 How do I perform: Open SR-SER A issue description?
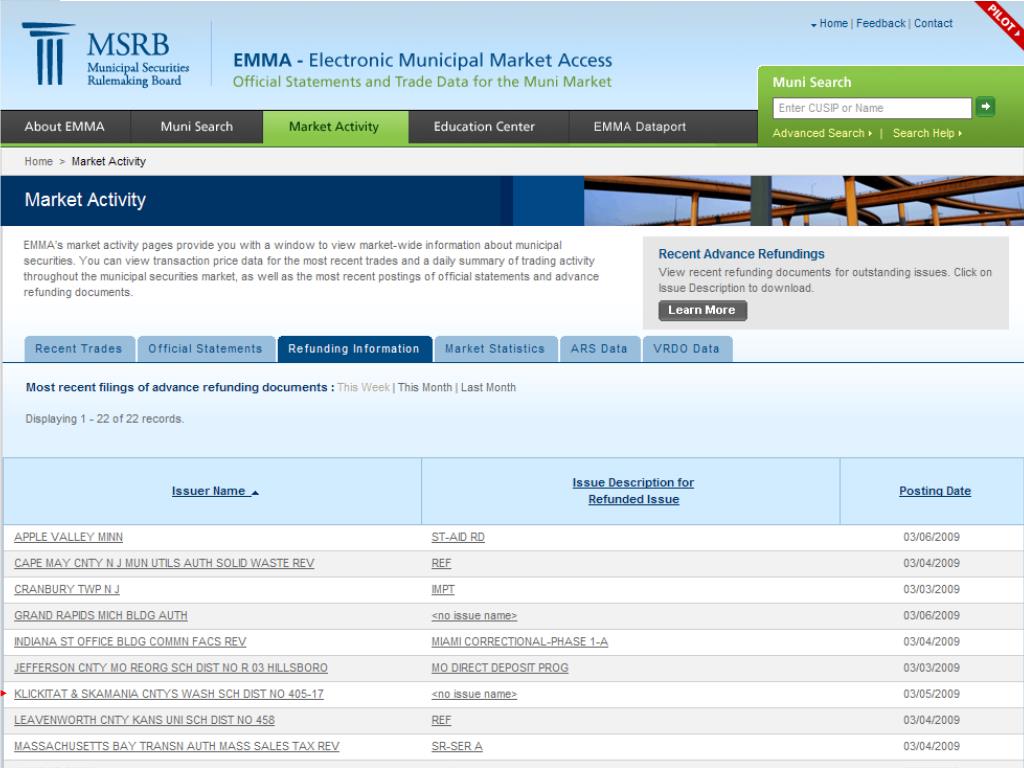(x=457, y=746)
